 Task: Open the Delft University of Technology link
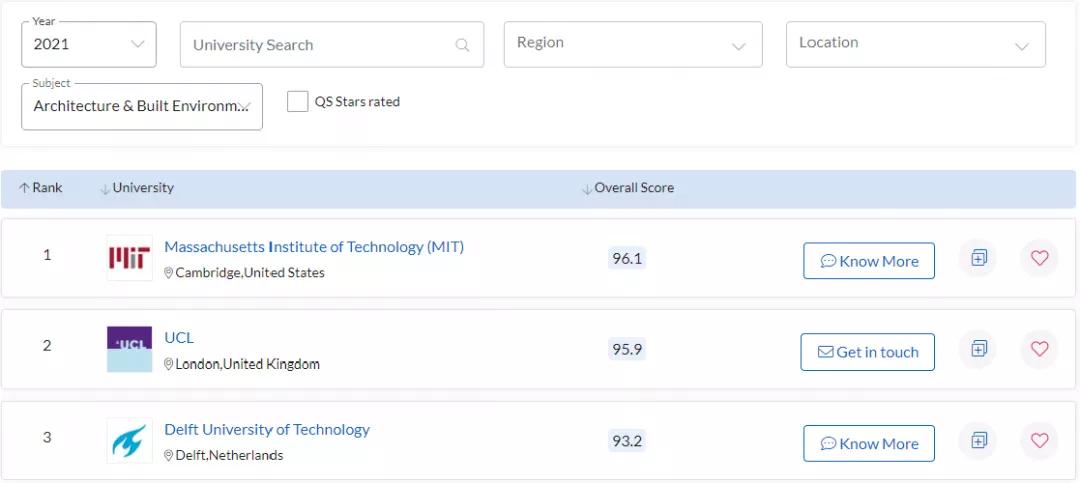point(267,430)
